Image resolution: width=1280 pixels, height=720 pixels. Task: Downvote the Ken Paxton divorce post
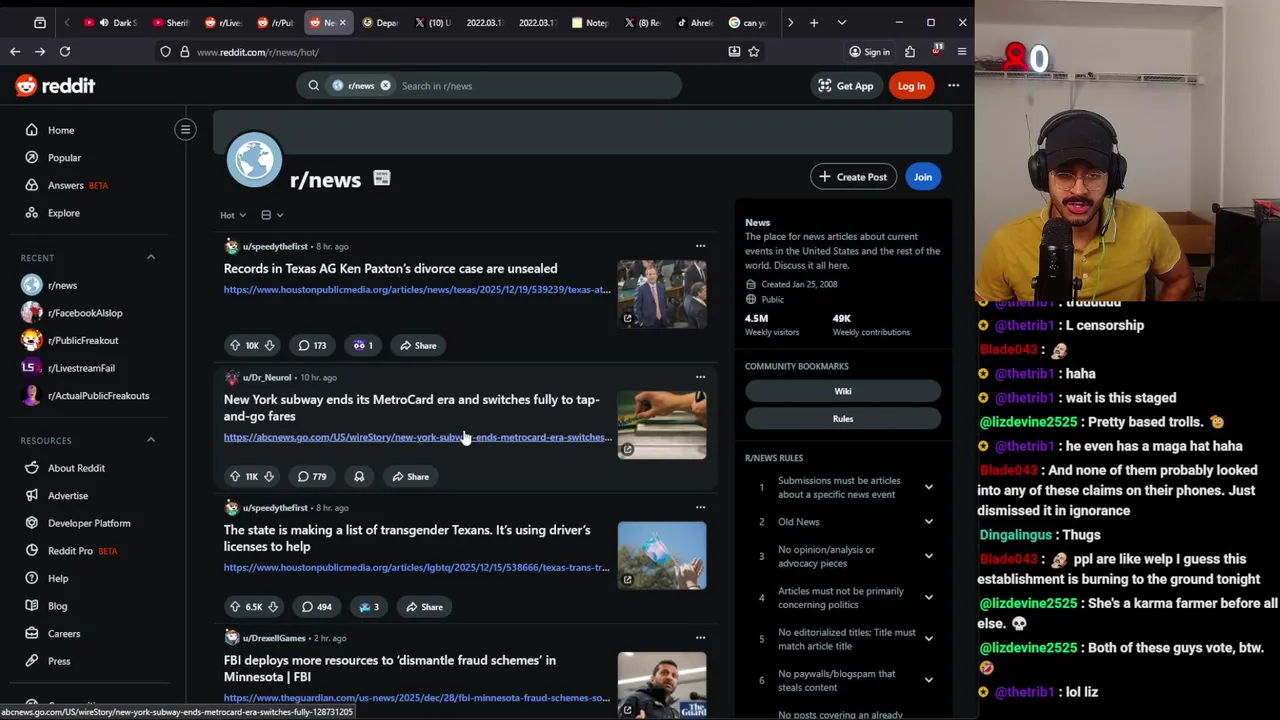click(x=269, y=346)
